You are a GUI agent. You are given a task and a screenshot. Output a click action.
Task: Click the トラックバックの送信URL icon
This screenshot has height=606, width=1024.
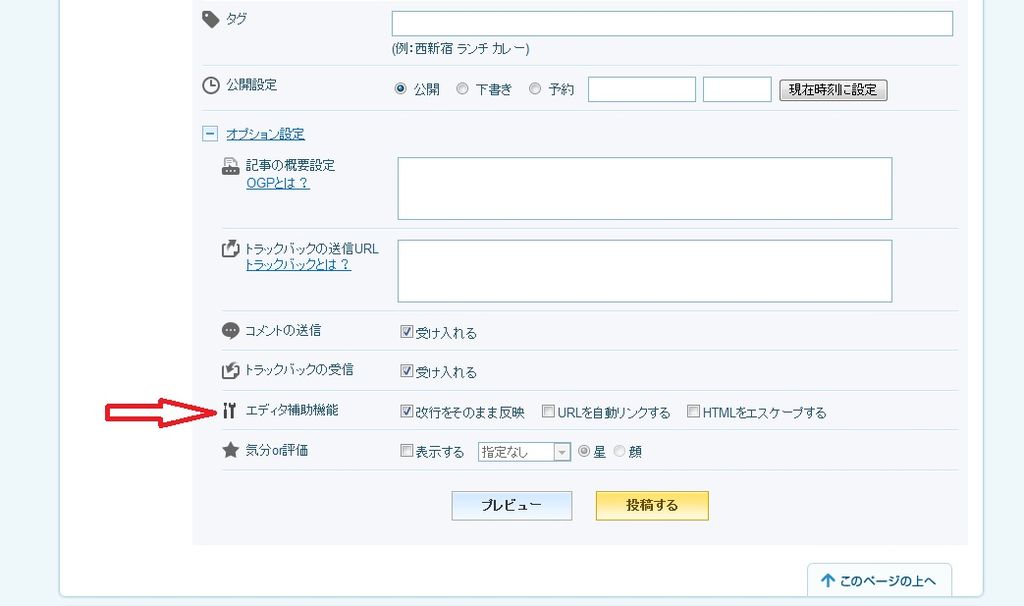(230, 249)
